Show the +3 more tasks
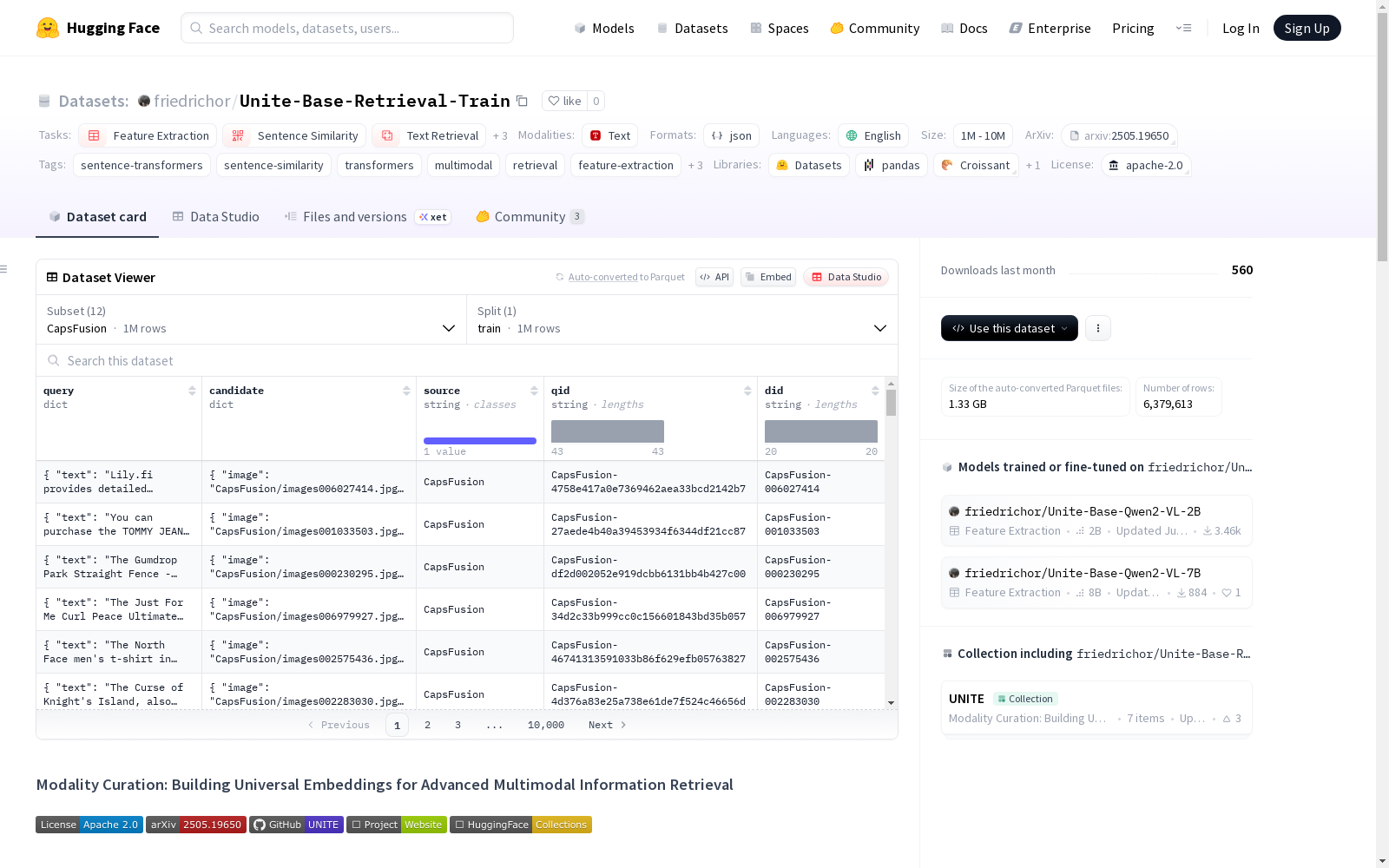The height and width of the screenshot is (868, 1389). [500, 135]
